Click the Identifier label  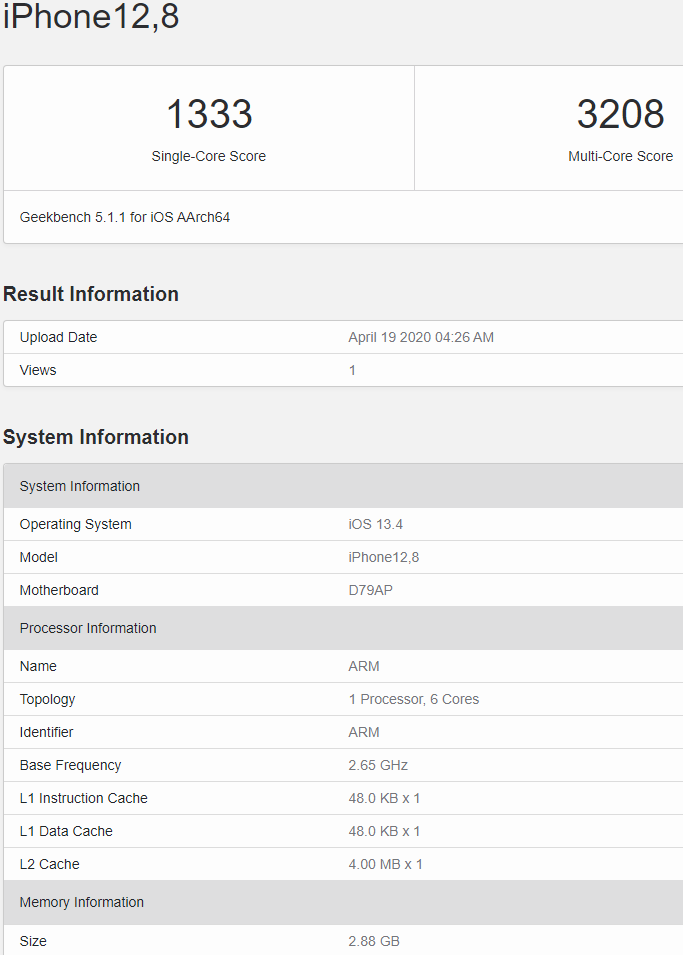[x=46, y=732]
